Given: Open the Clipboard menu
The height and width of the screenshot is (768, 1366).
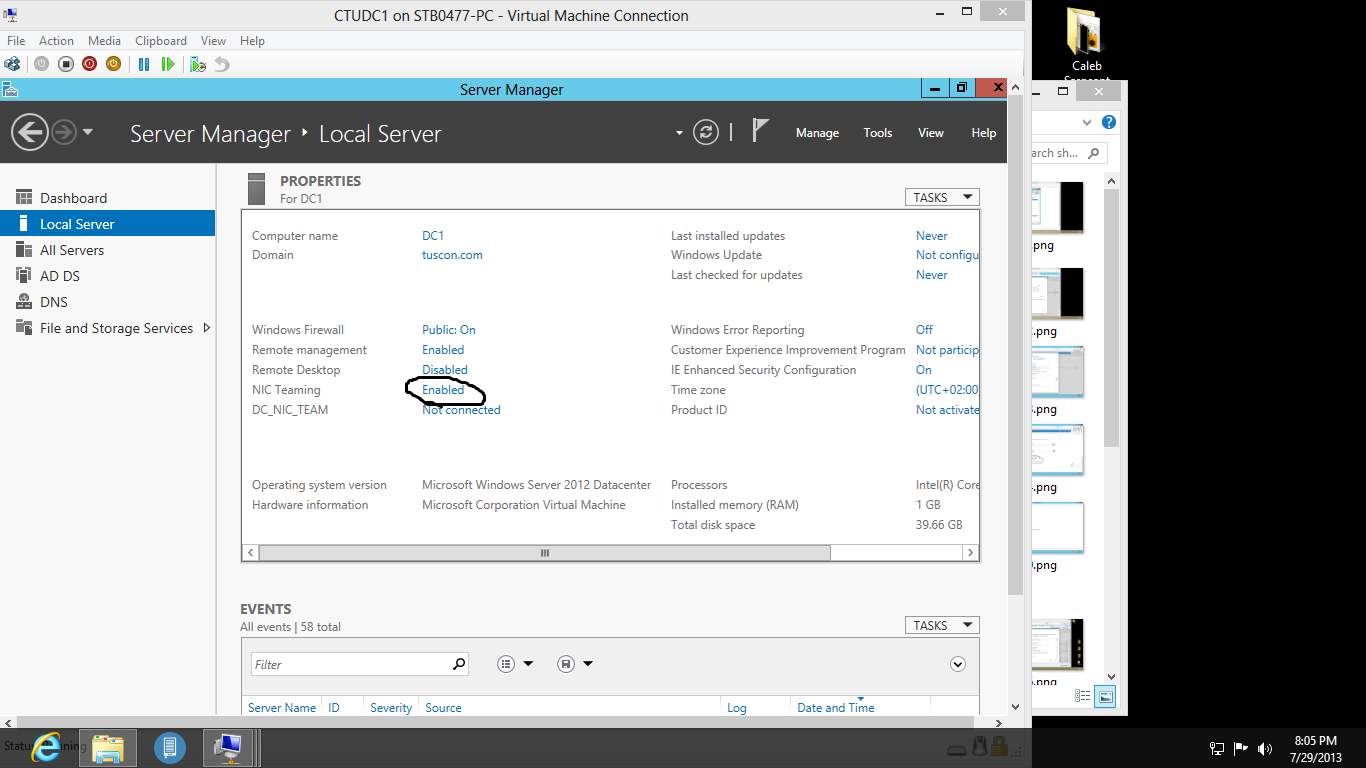Looking at the screenshot, I should click(x=161, y=41).
